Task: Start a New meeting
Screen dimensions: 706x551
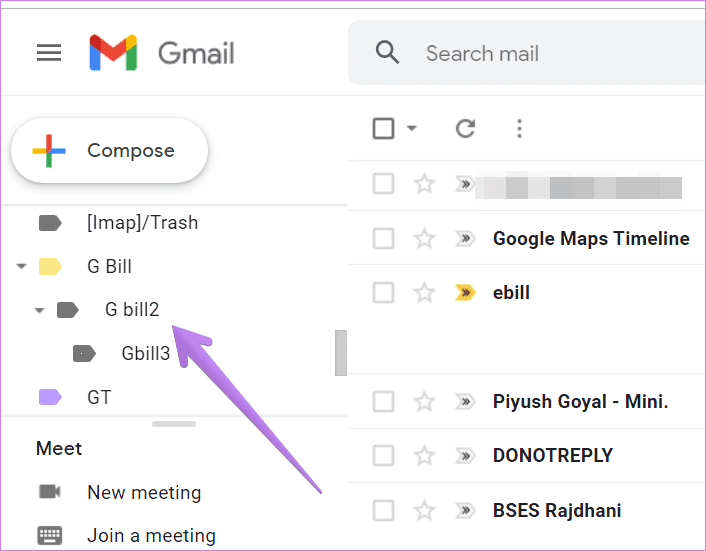Action: point(144,492)
